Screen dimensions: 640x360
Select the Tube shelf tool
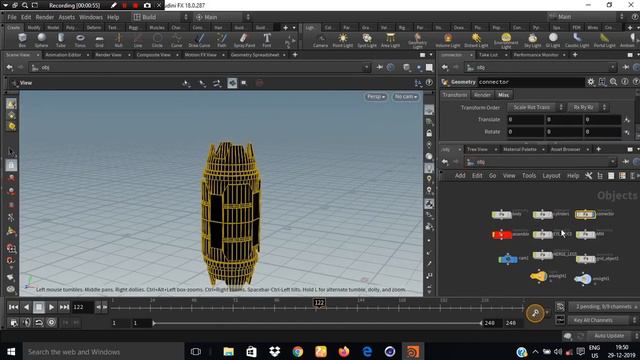click(60, 40)
